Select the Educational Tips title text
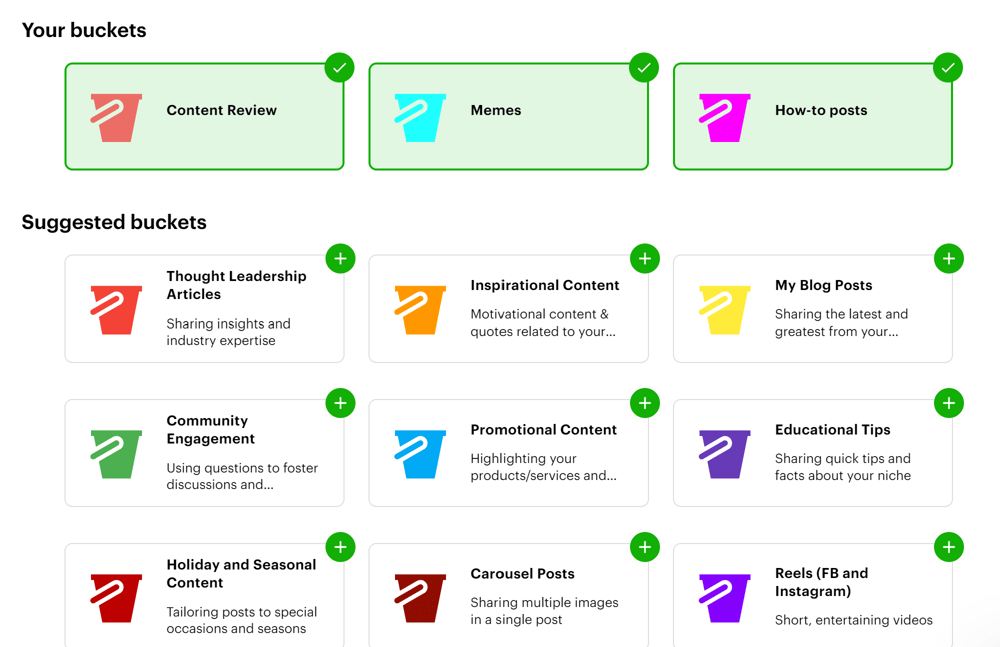This screenshot has width=1000, height=647. [832, 429]
